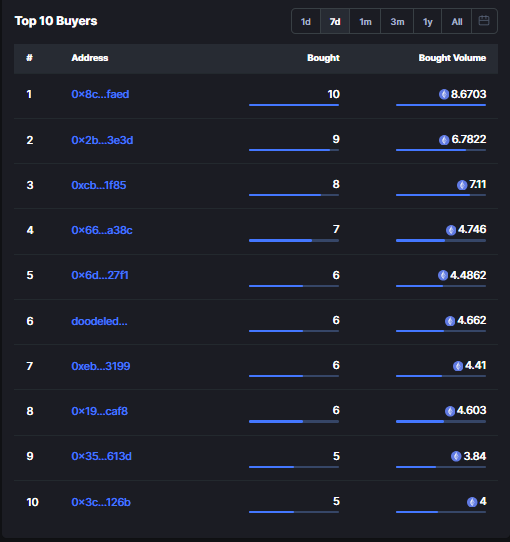Show the All time range
Image resolution: width=510 pixels, height=542 pixels.
pos(457,21)
